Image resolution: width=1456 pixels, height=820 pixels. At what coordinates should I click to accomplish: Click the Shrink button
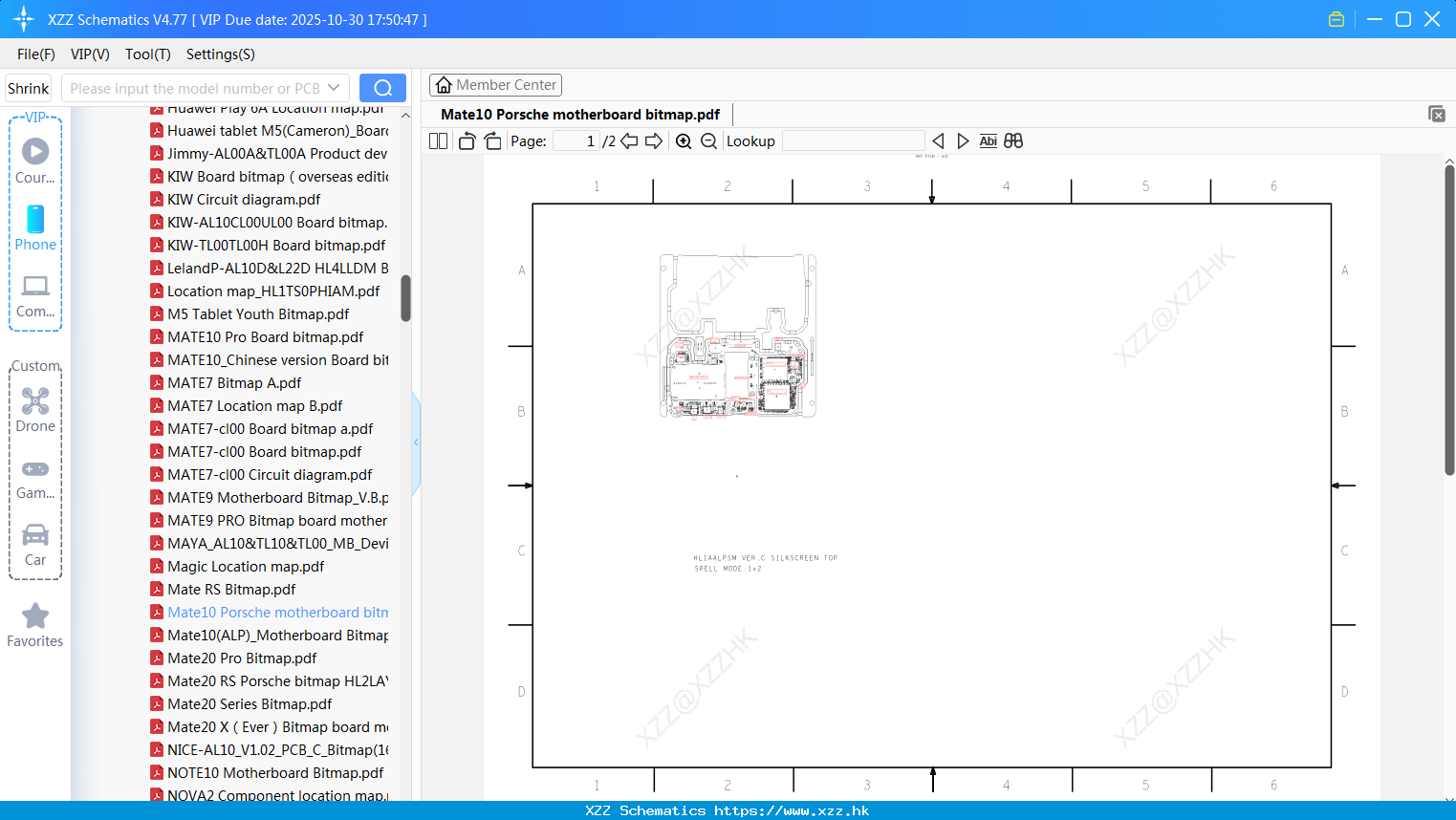(x=29, y=88)
